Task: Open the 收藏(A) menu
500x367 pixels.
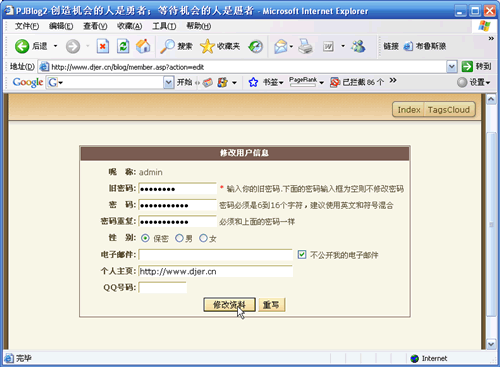Action: (x=130, y=26)
